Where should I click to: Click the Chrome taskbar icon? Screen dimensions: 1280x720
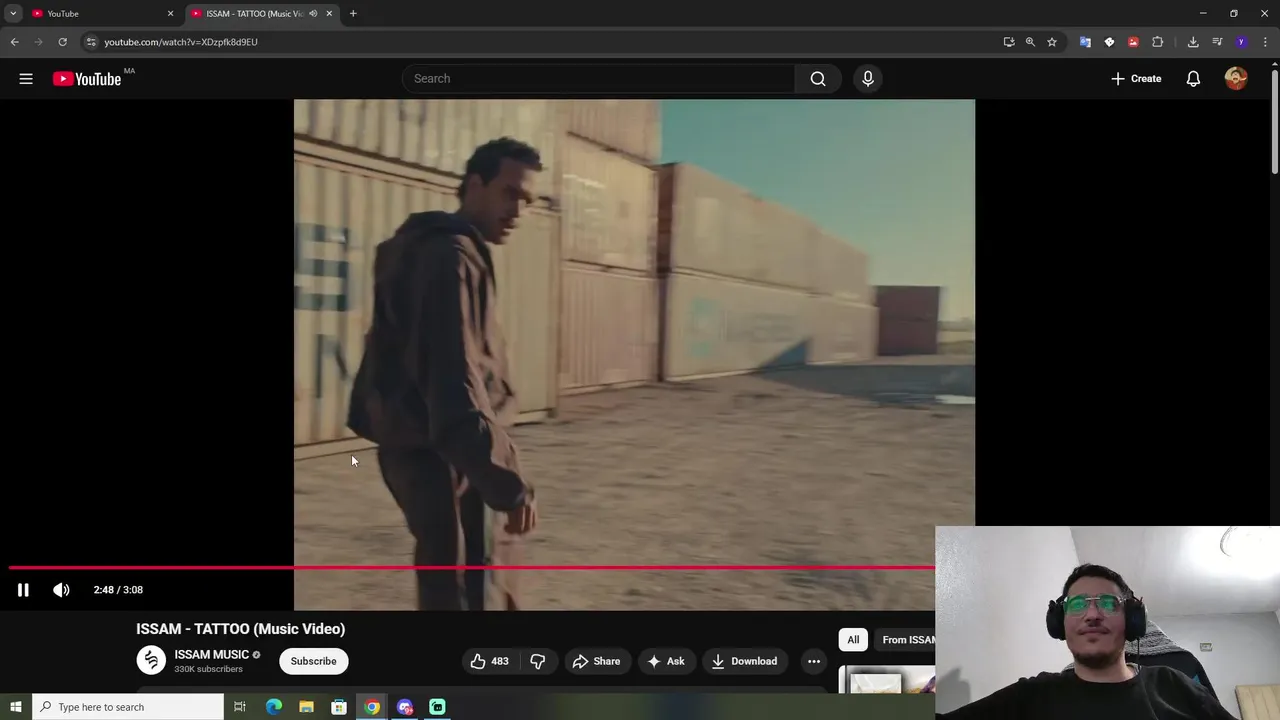pos(372,707)
